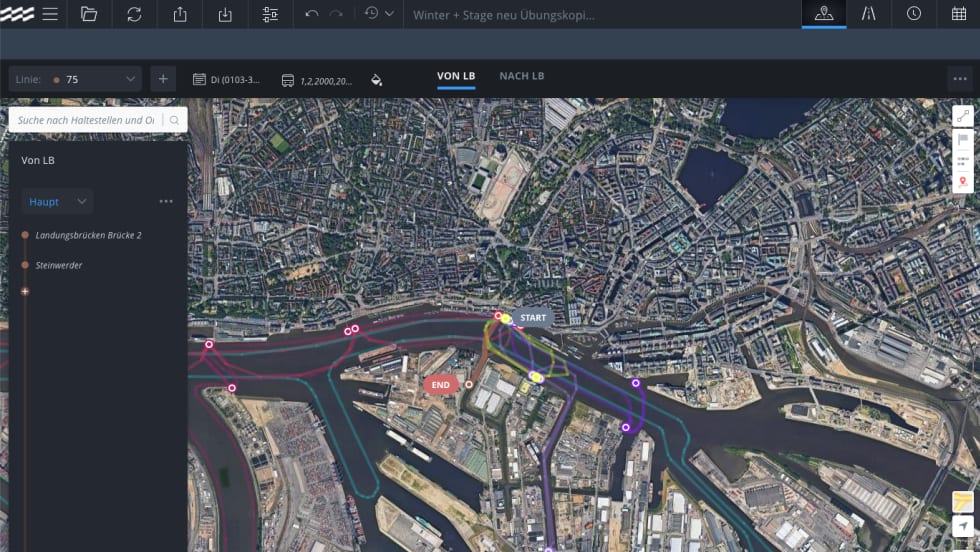This screenshot has height=552, width=980.
Task: Click the paint bucket color icon
Action: point(377,80)
